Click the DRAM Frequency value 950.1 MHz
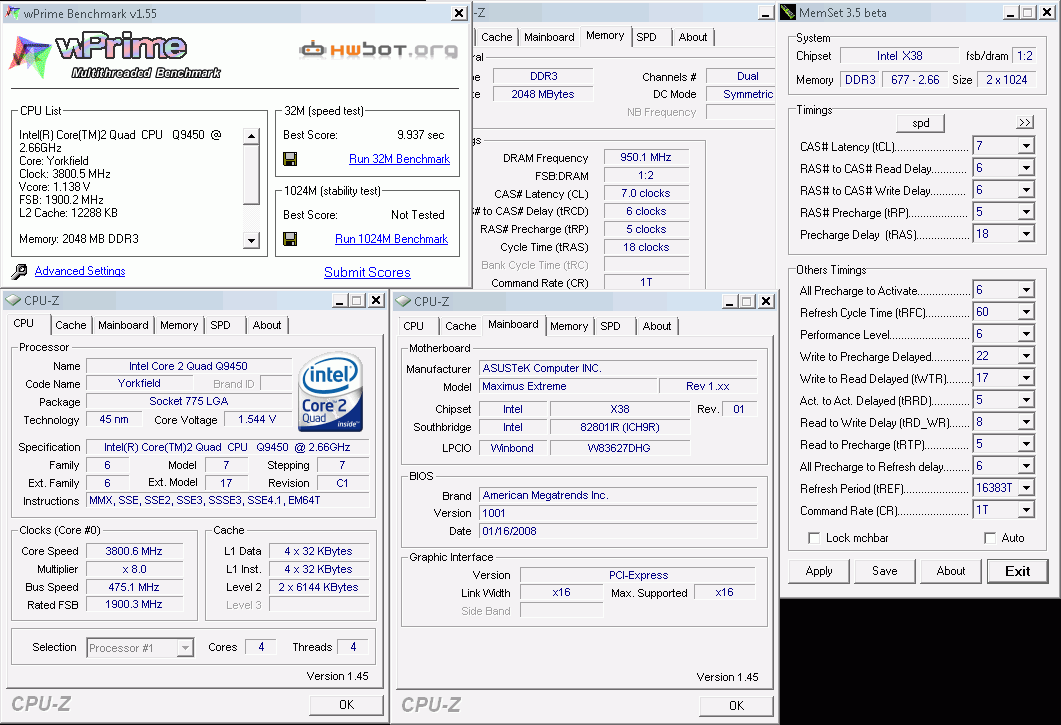The width and height of the screenshot is (1061, 725). pyautogui.click(x=646, y=158)
